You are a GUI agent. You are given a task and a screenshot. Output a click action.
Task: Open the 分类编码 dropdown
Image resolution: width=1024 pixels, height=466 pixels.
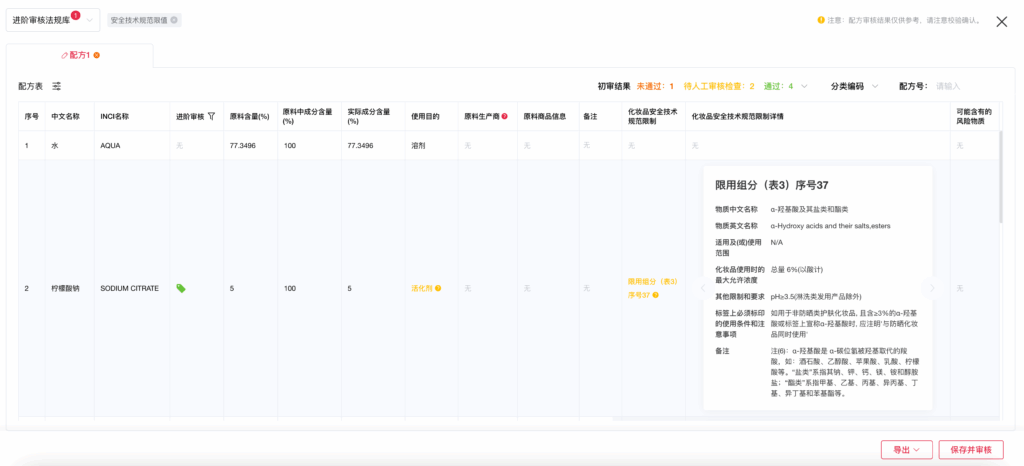pos(854,86)
